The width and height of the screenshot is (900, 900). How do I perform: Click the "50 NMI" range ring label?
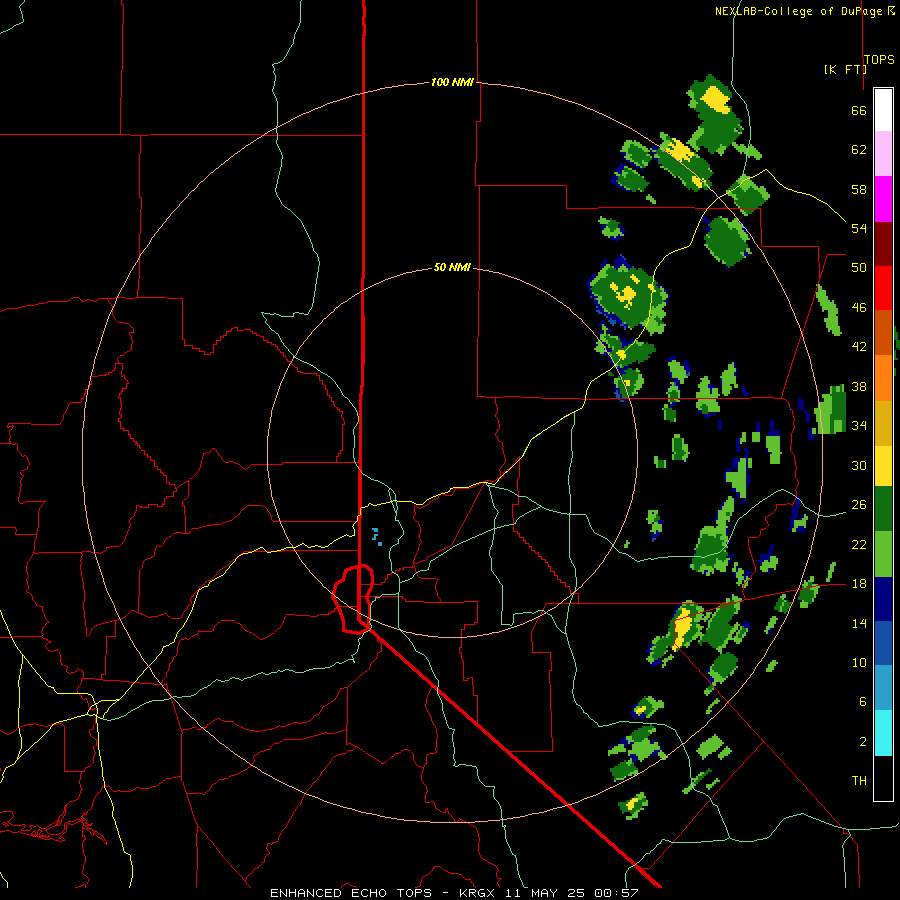(x=452, y=267)
